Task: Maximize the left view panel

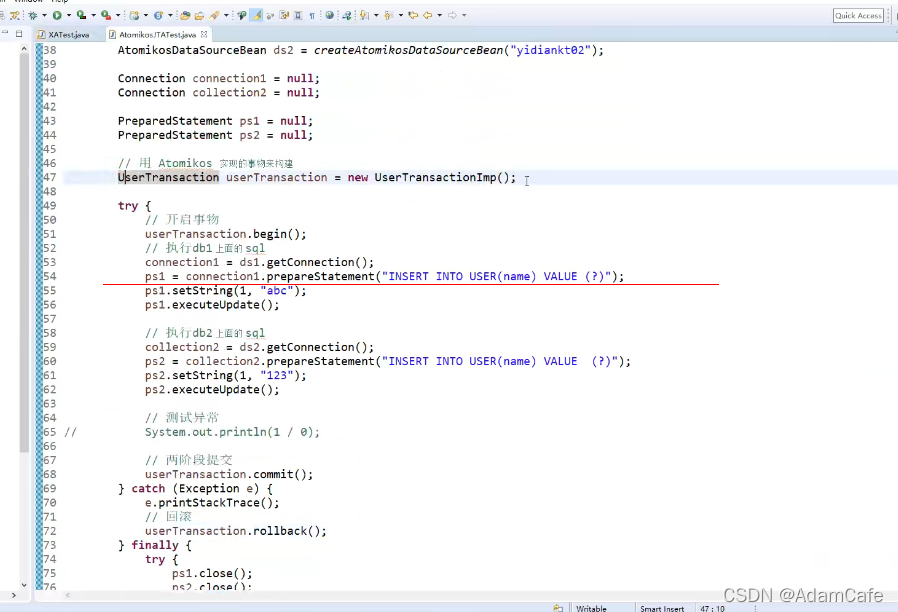Action: (19, 33)
